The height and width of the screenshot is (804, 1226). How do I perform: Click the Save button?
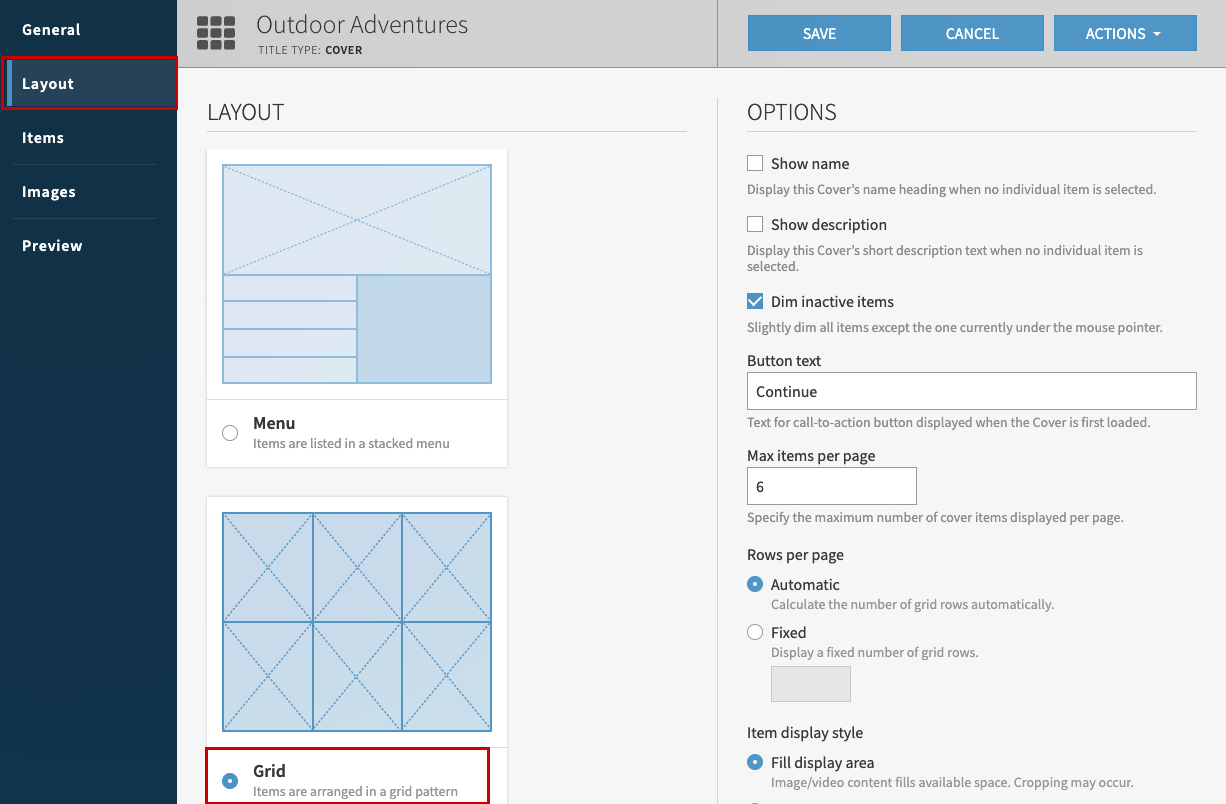point(819,33)
